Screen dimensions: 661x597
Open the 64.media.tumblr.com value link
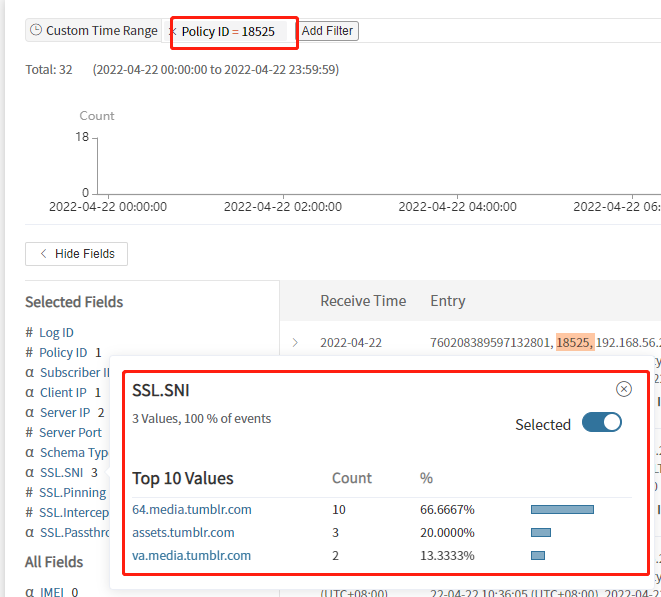[x=192, y=509]
